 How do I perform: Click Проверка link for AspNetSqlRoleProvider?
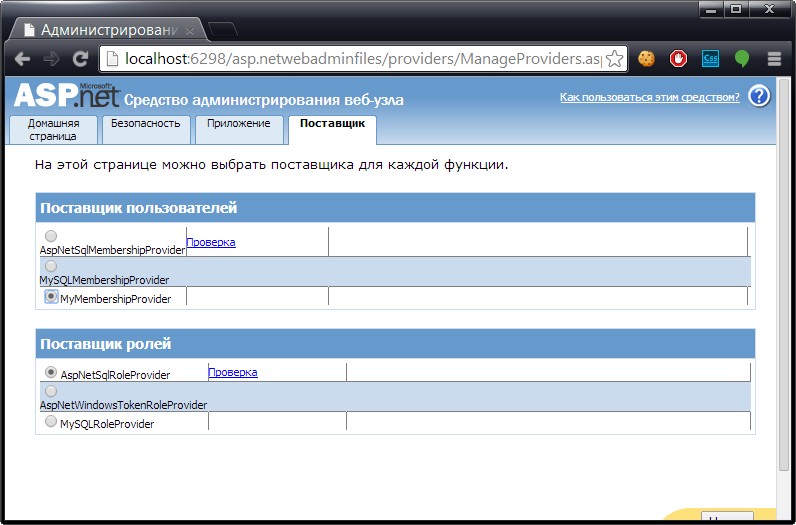(x=233, y=372)
